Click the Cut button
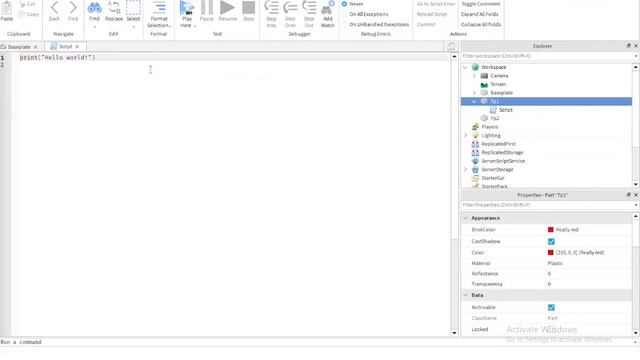The image size is (640, 360). pyautogui.click(x=28, y=4)
